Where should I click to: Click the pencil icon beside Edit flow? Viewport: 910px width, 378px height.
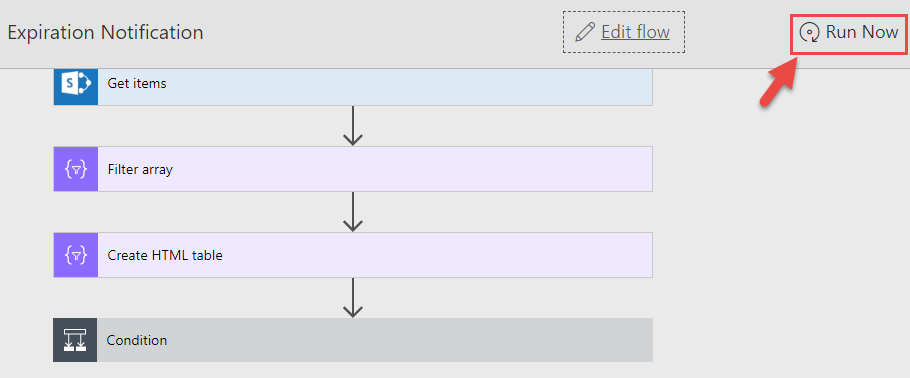tap(585, 32)
